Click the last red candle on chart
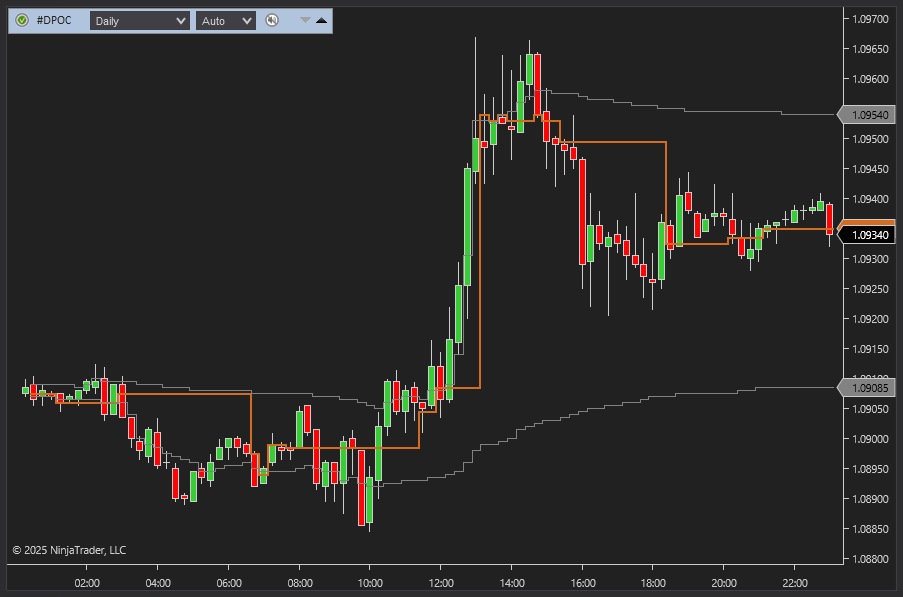903x597 pixels. point(829,219)
